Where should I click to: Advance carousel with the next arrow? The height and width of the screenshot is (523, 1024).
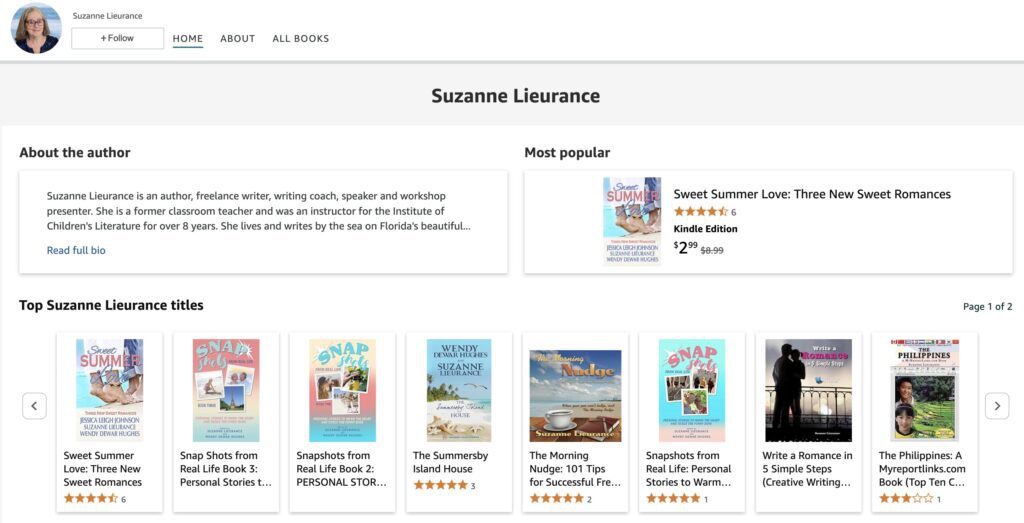(x=997, y=406)
